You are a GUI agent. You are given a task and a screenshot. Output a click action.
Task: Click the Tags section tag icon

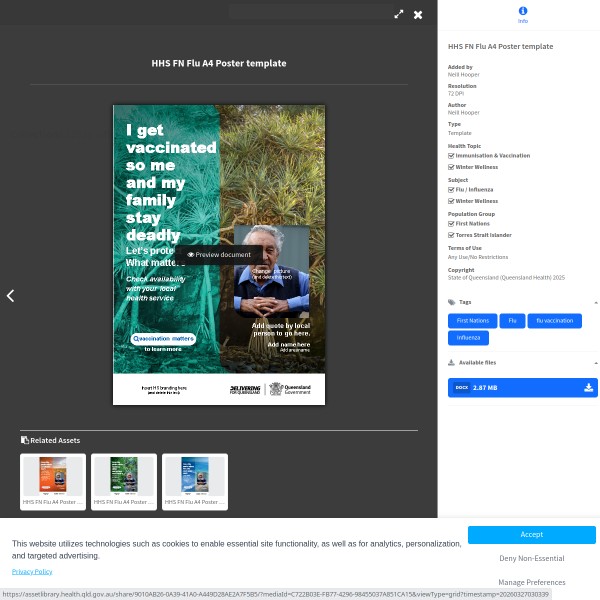451,302
